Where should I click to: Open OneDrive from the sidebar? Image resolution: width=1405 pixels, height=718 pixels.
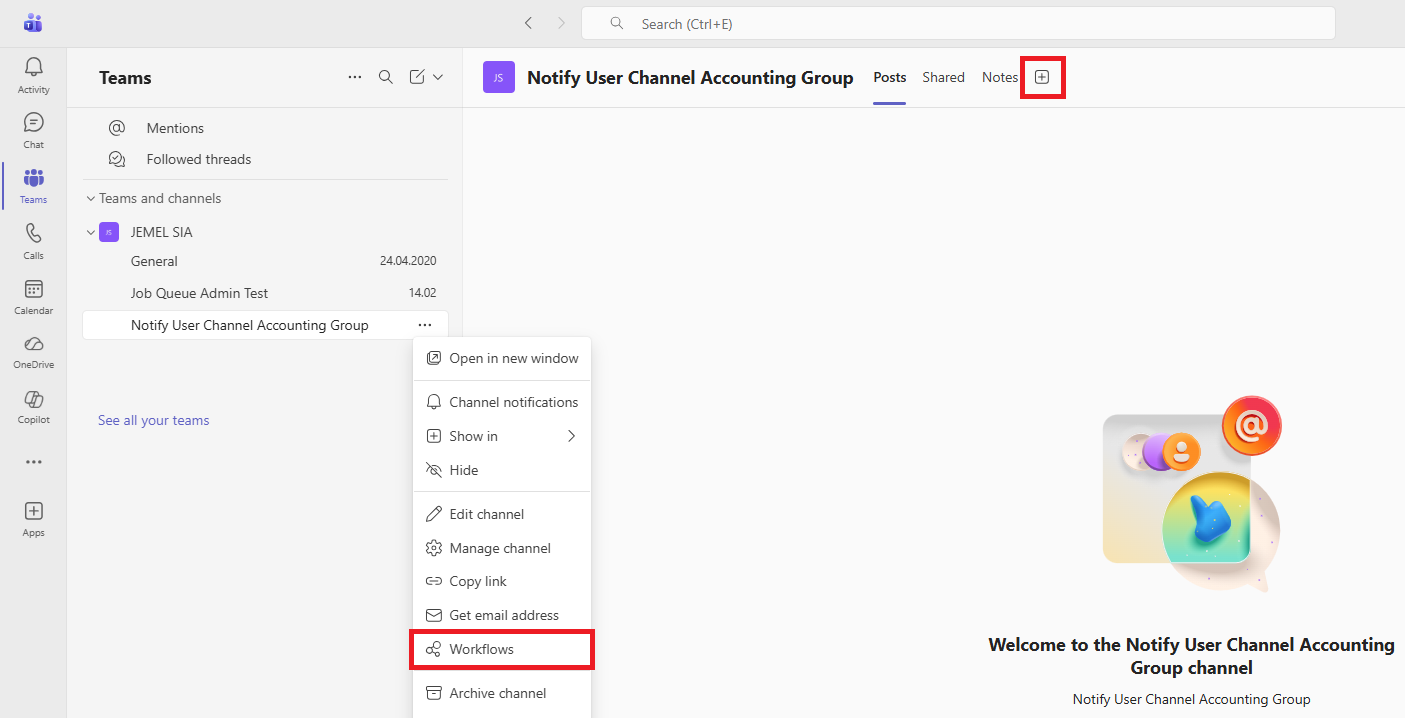(33, 351)
